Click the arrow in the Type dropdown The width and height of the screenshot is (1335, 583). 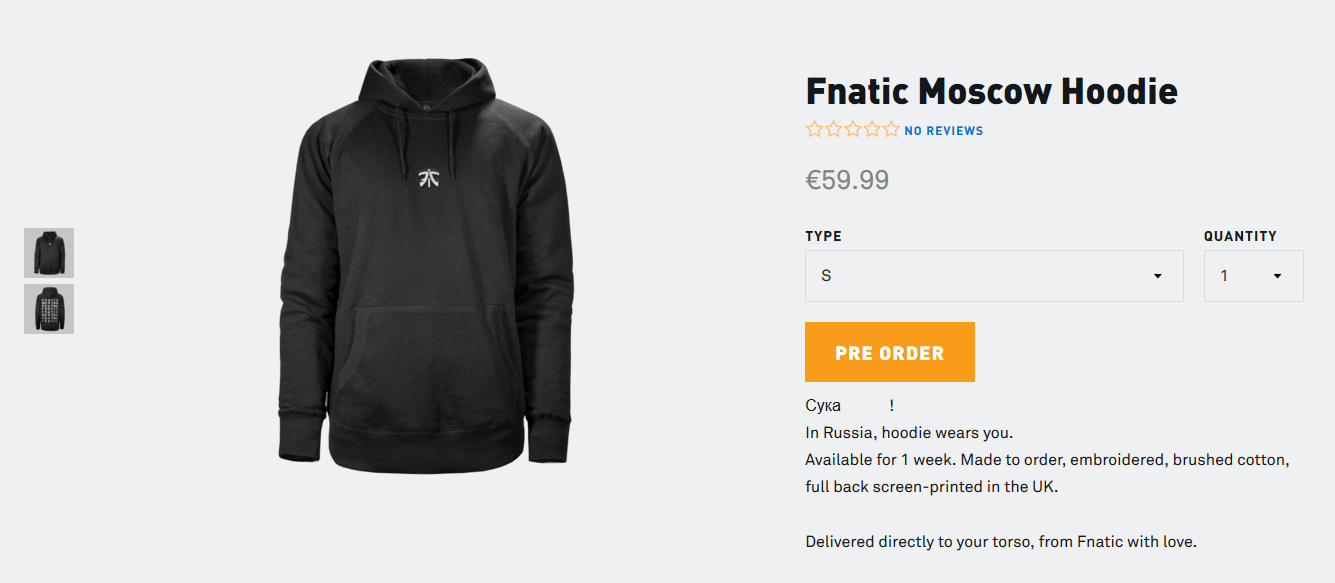click(1158, 277)
